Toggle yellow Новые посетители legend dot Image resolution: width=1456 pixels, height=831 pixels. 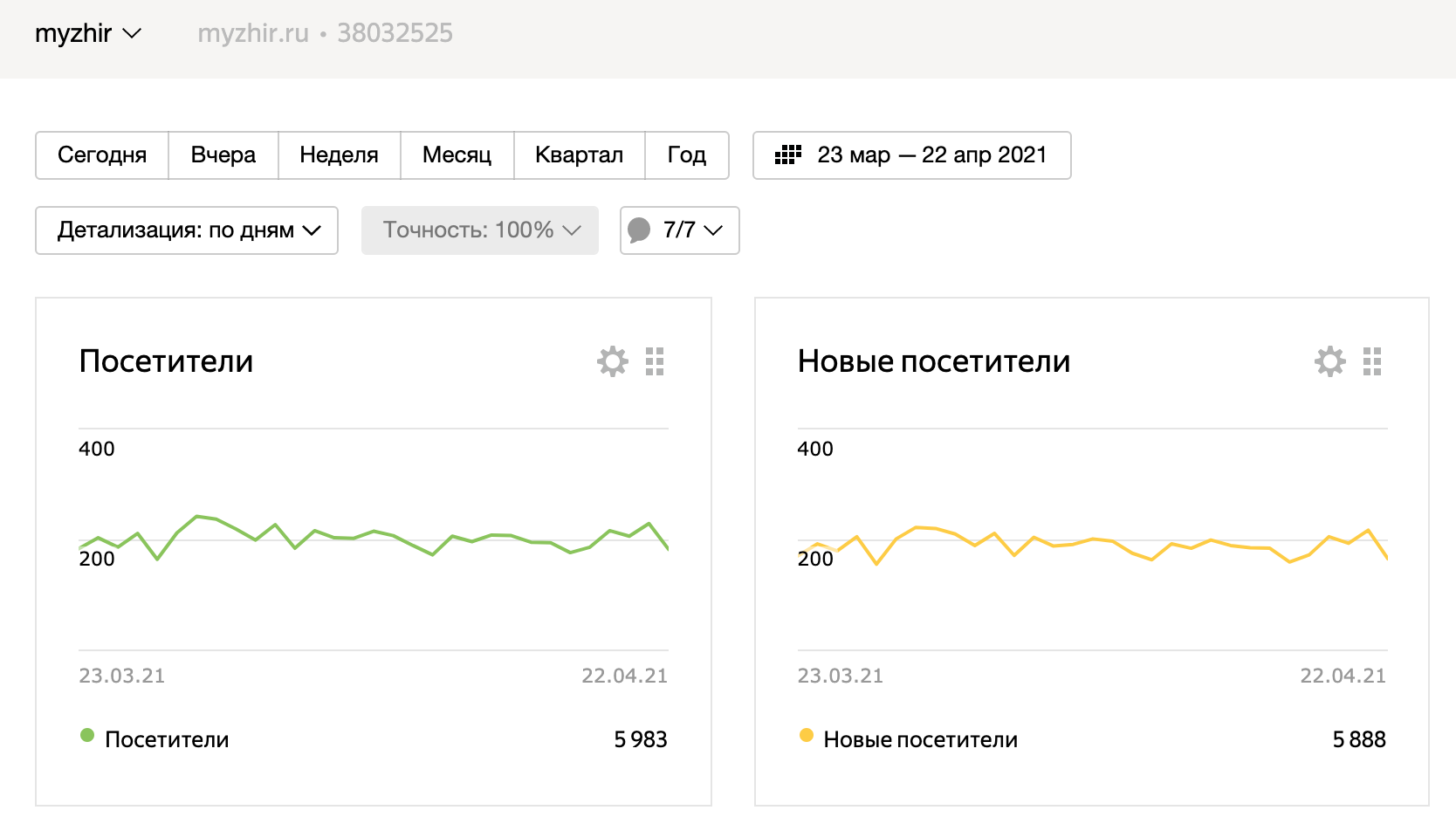(x=806, y=736)
